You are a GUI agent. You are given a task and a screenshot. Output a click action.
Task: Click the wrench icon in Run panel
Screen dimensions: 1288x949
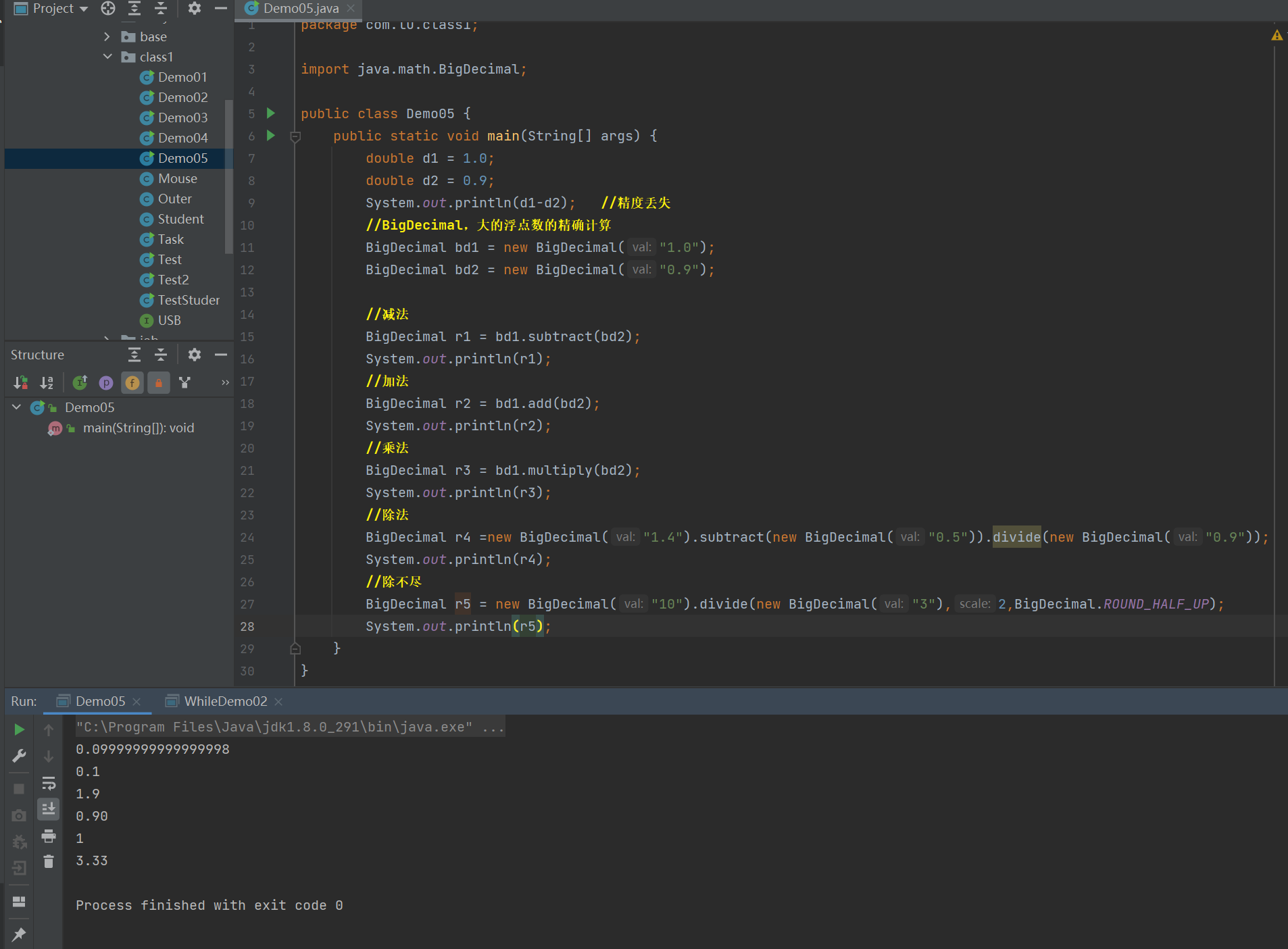19,756
